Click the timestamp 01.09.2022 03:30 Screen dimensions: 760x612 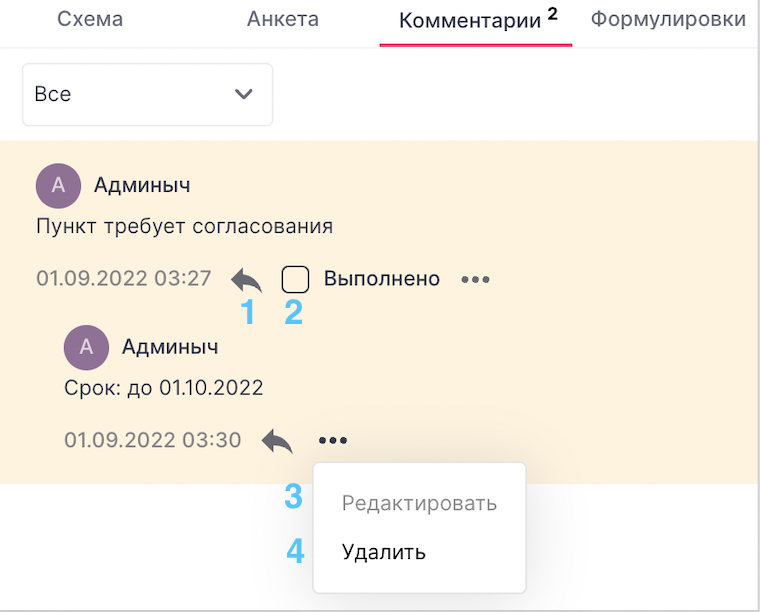pos(153,440)
